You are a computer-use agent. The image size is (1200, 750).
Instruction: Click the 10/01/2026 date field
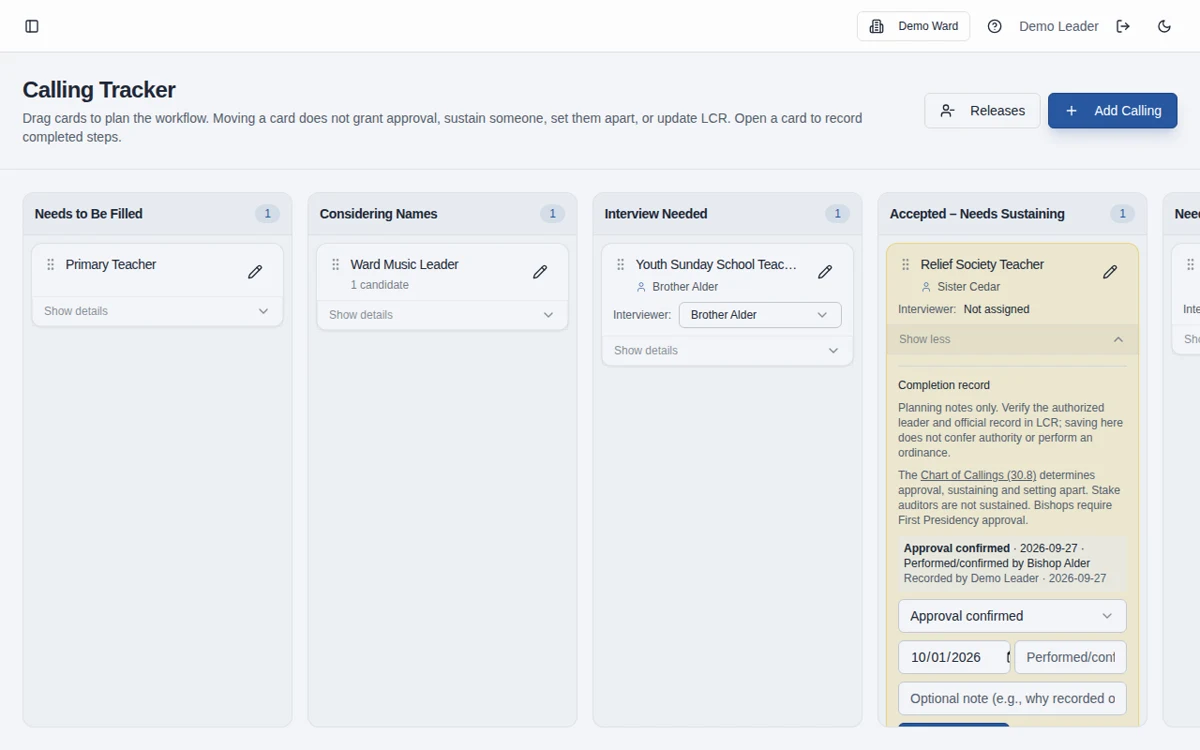point(954,657)
